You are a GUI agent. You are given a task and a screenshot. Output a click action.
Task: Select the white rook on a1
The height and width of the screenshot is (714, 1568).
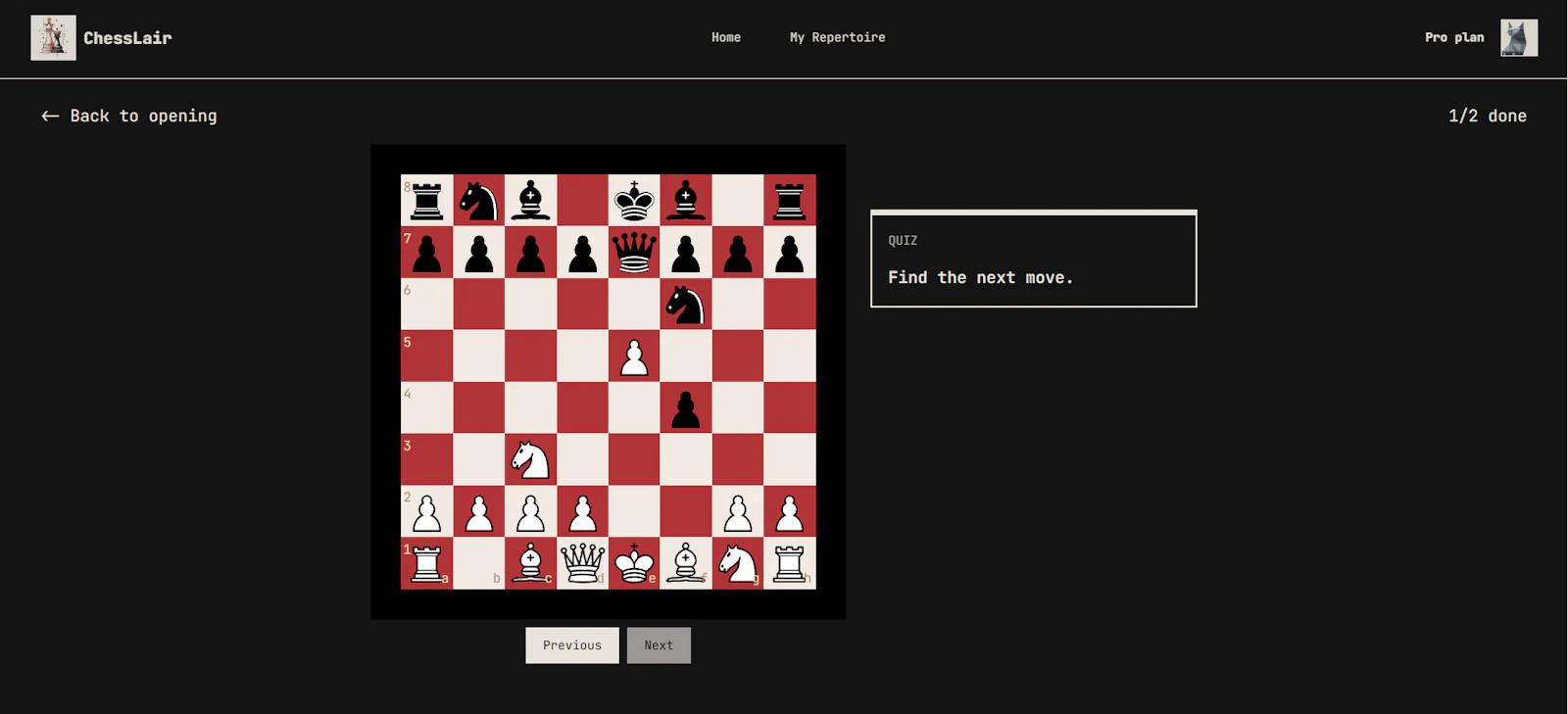point(426,563)
